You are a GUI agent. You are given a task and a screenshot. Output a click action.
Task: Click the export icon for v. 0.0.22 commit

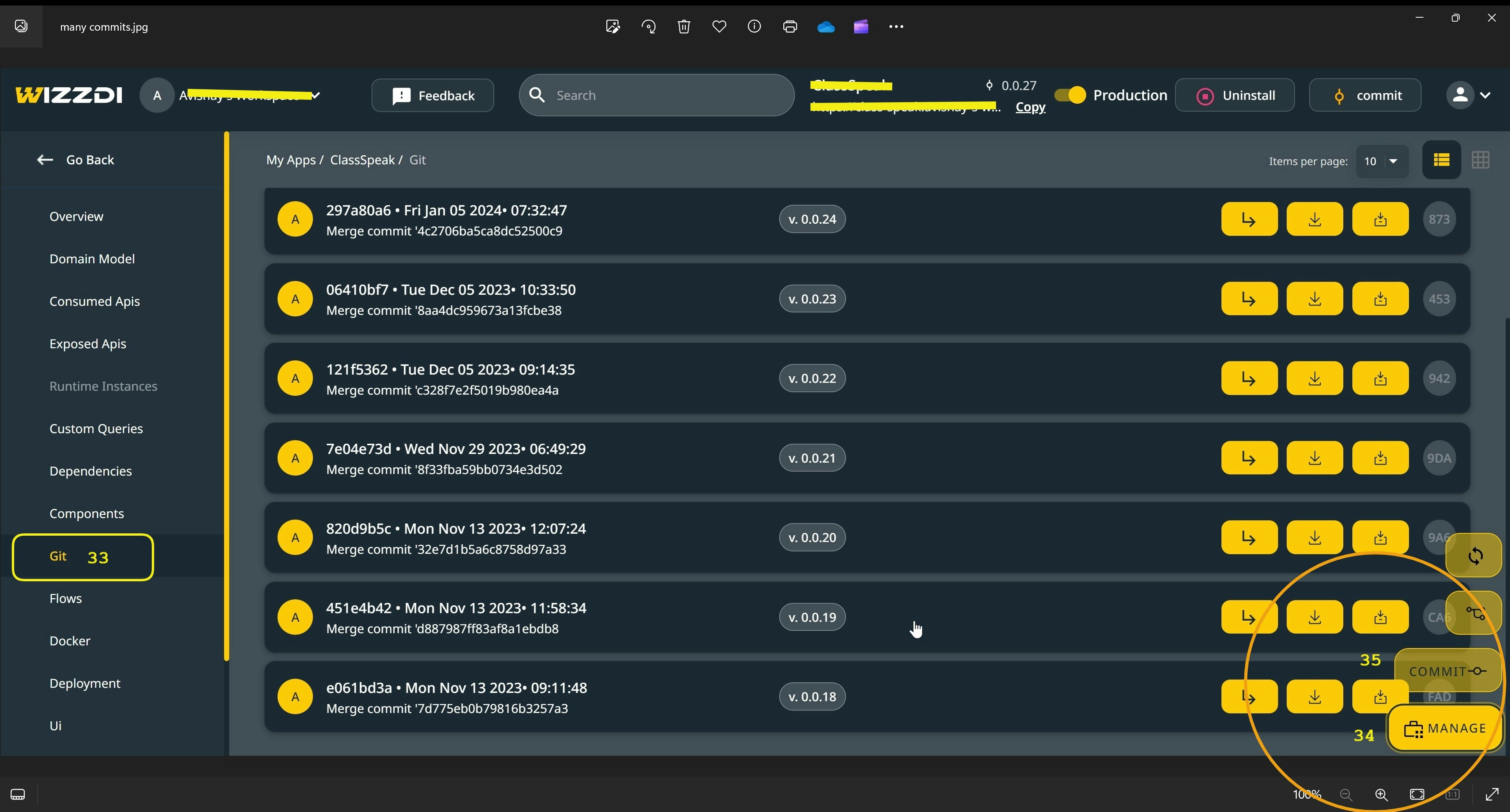[x=1380, y=378]
